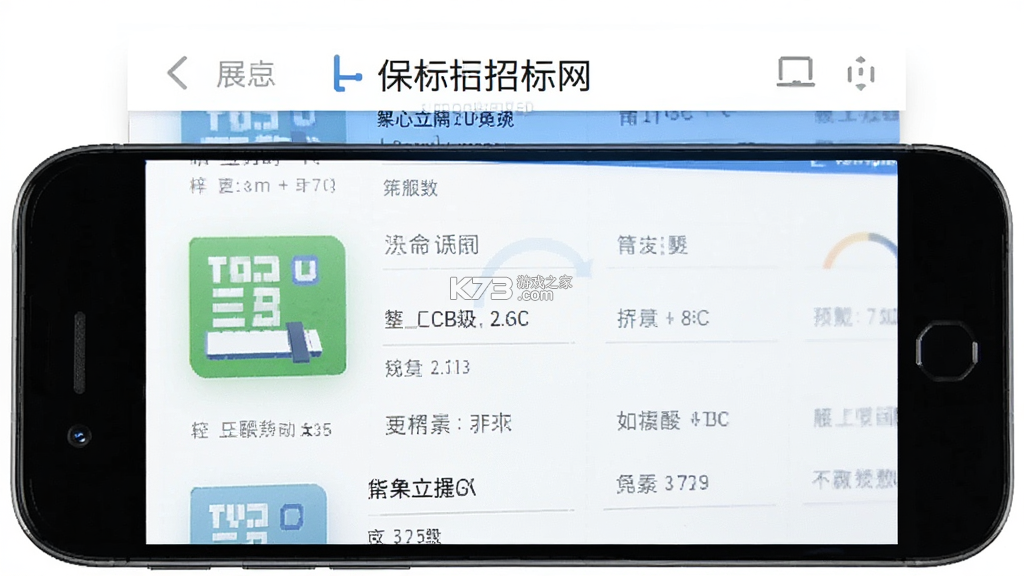Click the 保标栝招标网 title
1024x576 pixels.
pos(484,75)
